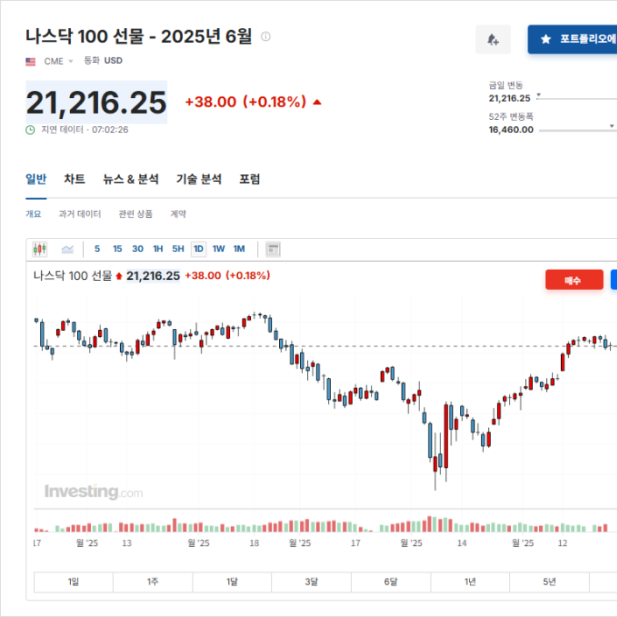Click the delayed data clock icon
The width and height of the screenshot is (617, 617).
30,130
